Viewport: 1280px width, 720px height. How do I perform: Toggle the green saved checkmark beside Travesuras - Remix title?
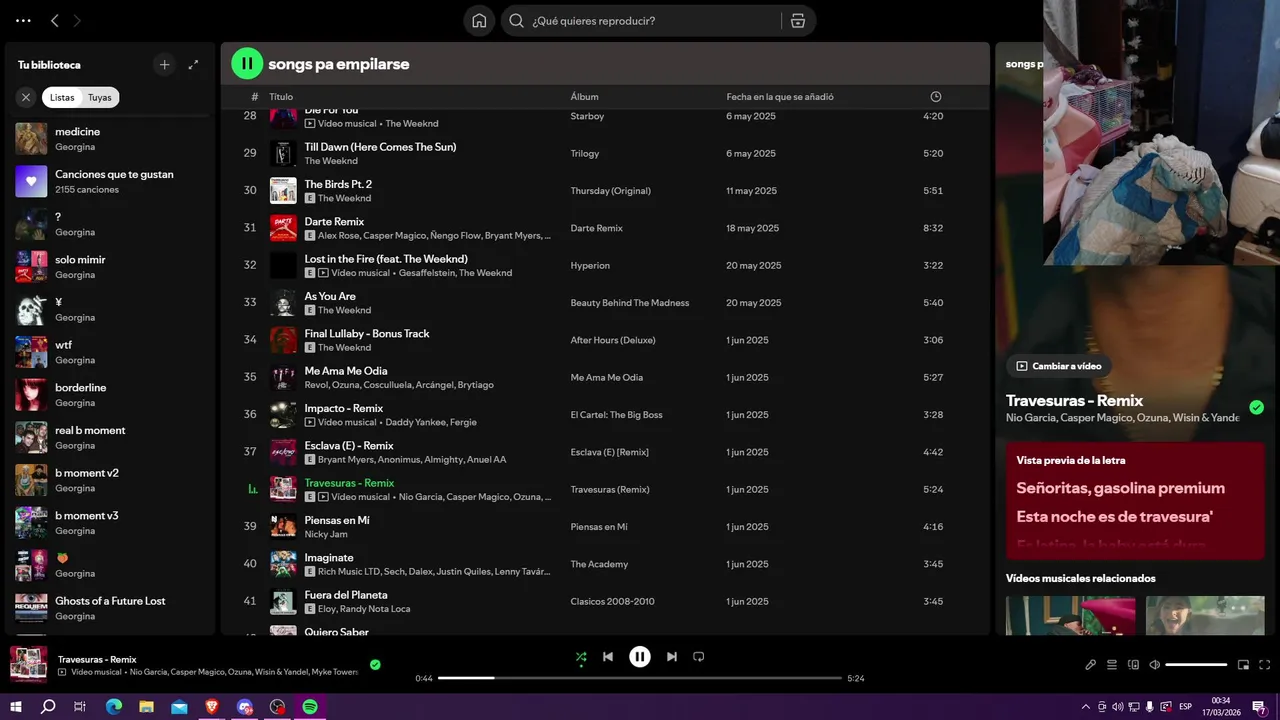pos(1257,407)
